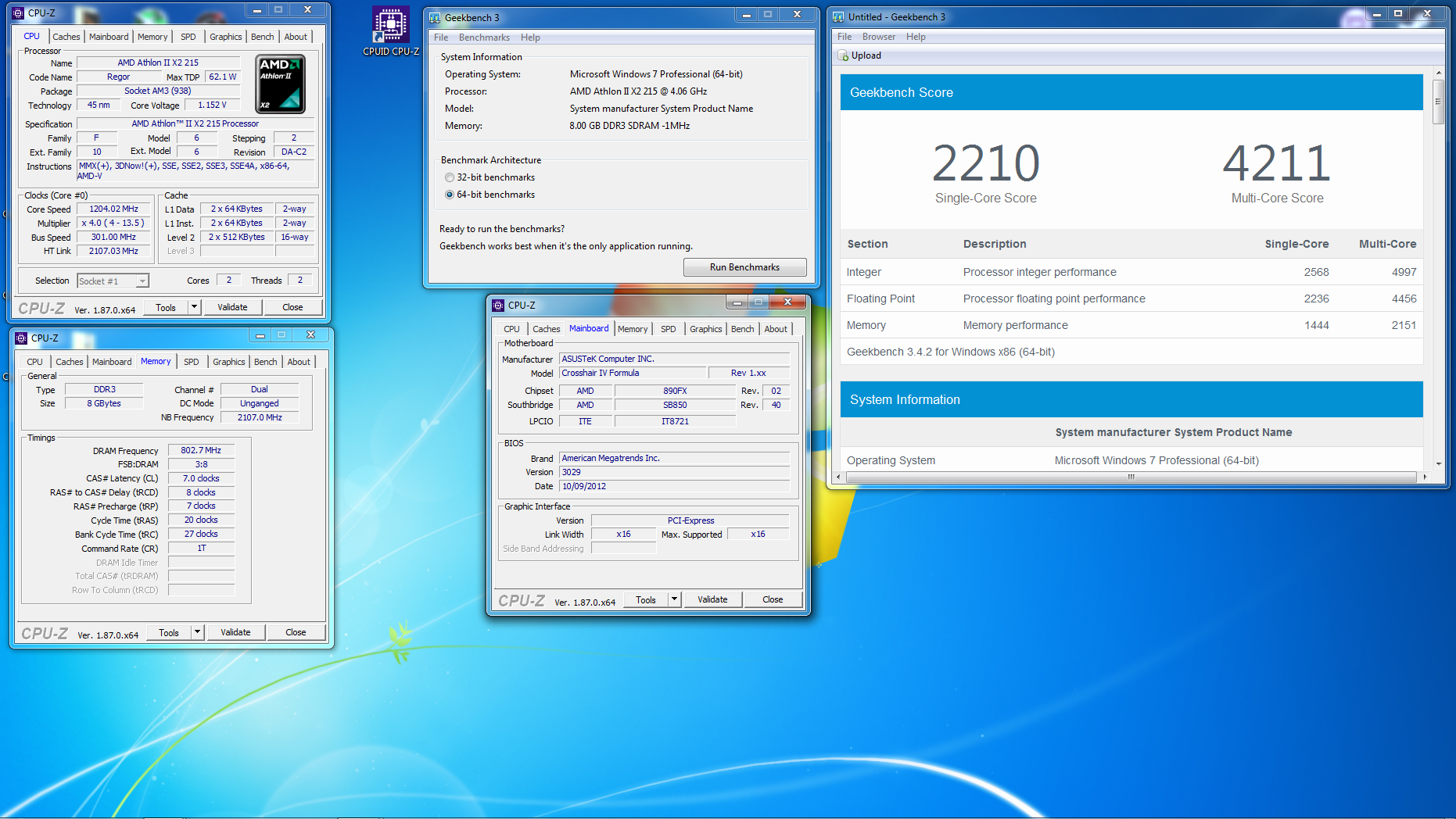Open the Browser menu in Geekbench results window
Viewport: 1456px width, 819px height.
[879, 37]
